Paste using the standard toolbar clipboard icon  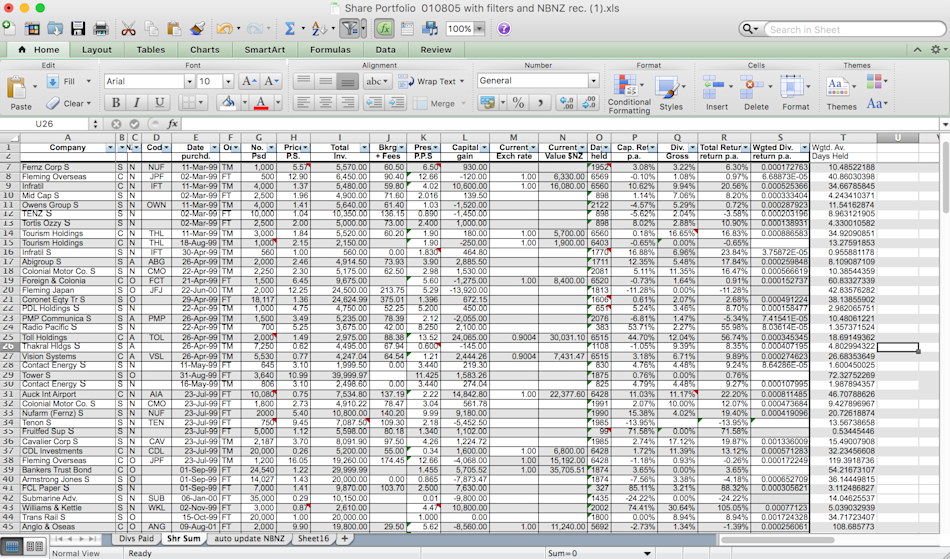[174, 28]
